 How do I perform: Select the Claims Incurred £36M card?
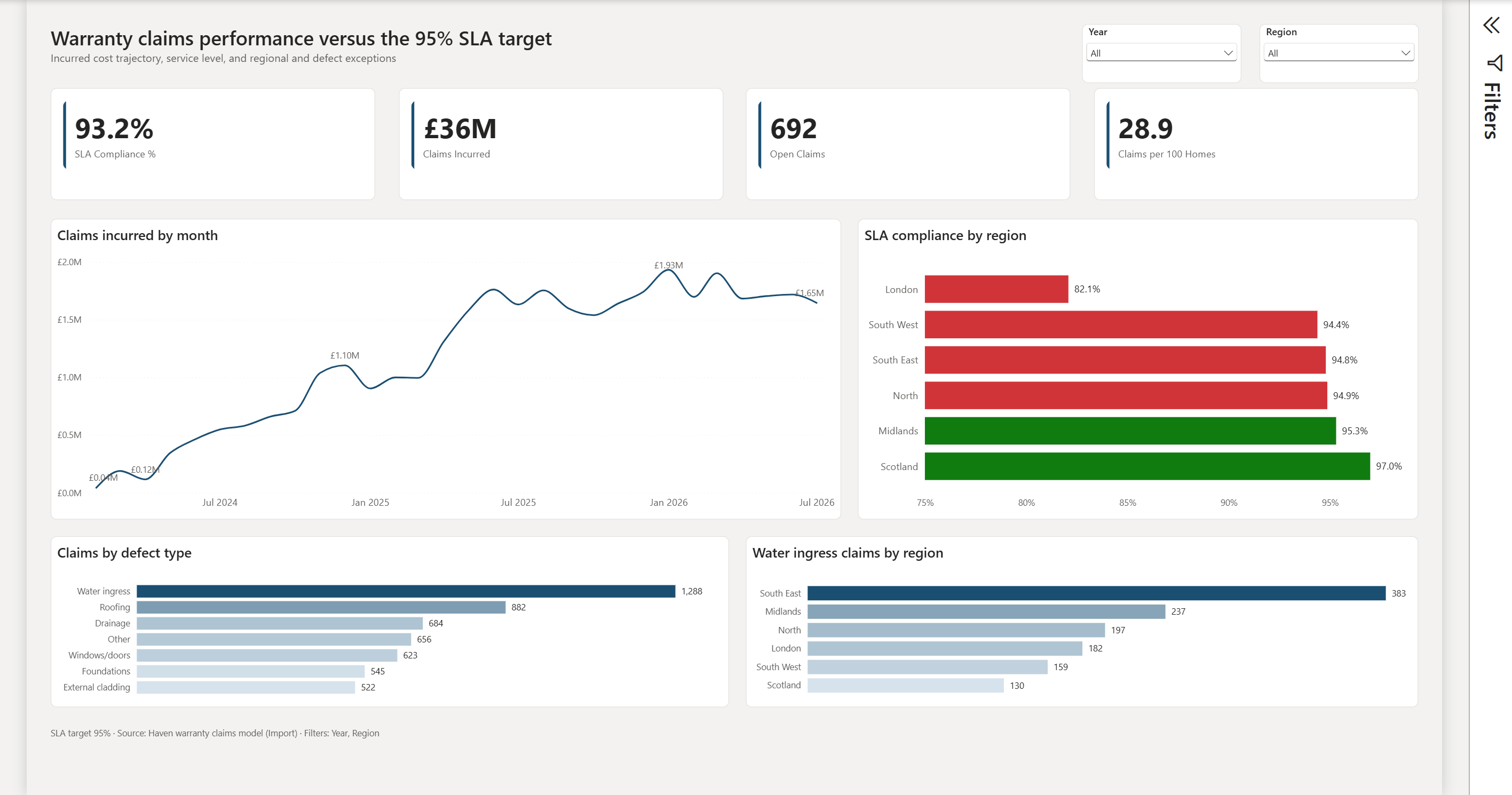tap(560, 144)
